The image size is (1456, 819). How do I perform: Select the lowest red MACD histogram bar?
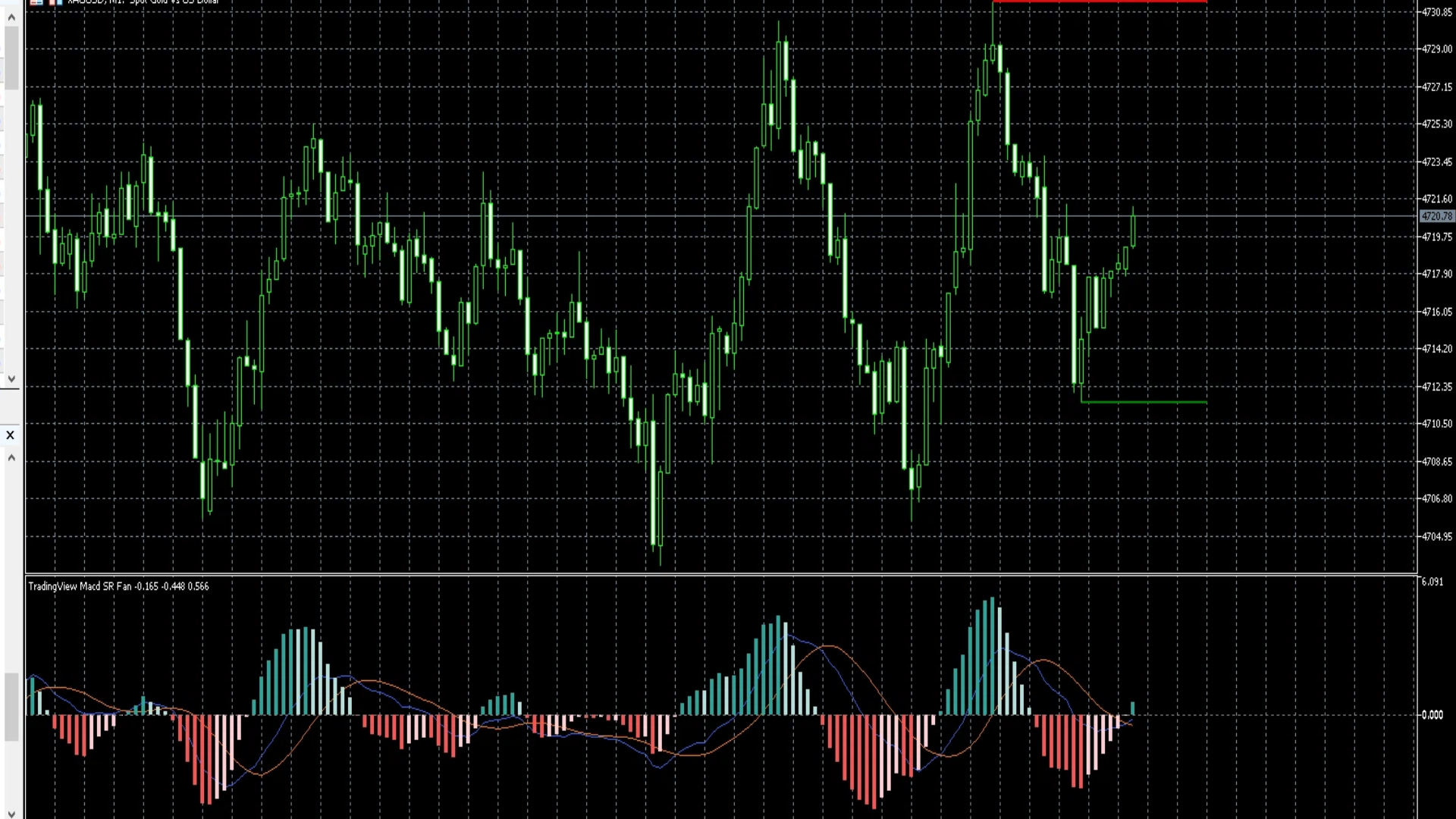[x=874, y=761]
